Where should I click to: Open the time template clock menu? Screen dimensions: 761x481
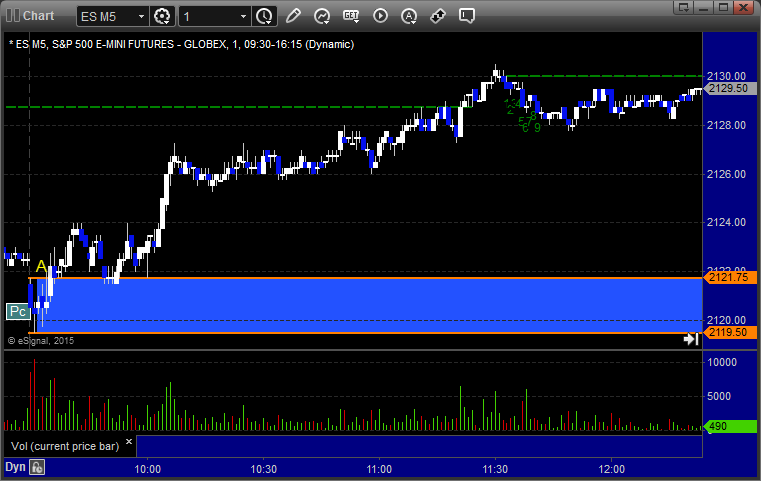[x=265, y=16]
